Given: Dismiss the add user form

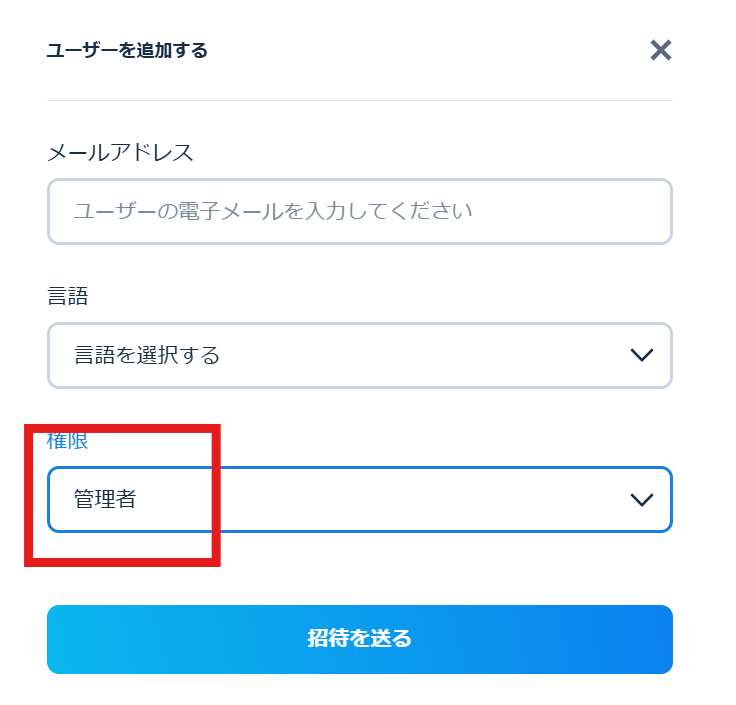Looking at the screenshot, I should click(x=660, y=50).
